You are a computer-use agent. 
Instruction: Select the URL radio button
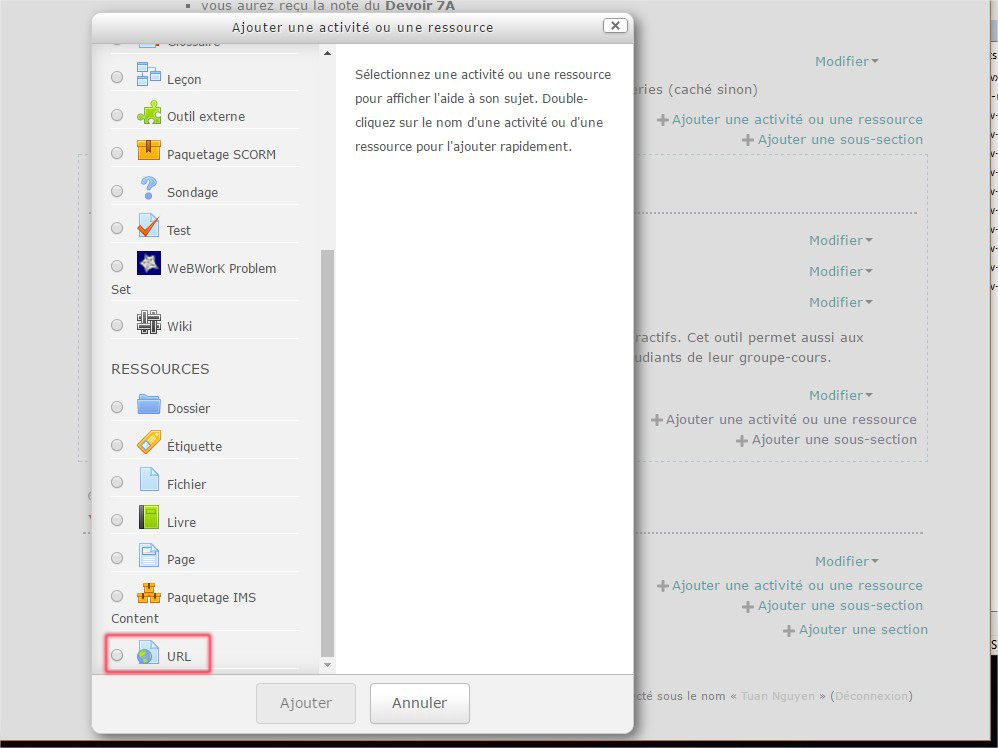(117, 656)
